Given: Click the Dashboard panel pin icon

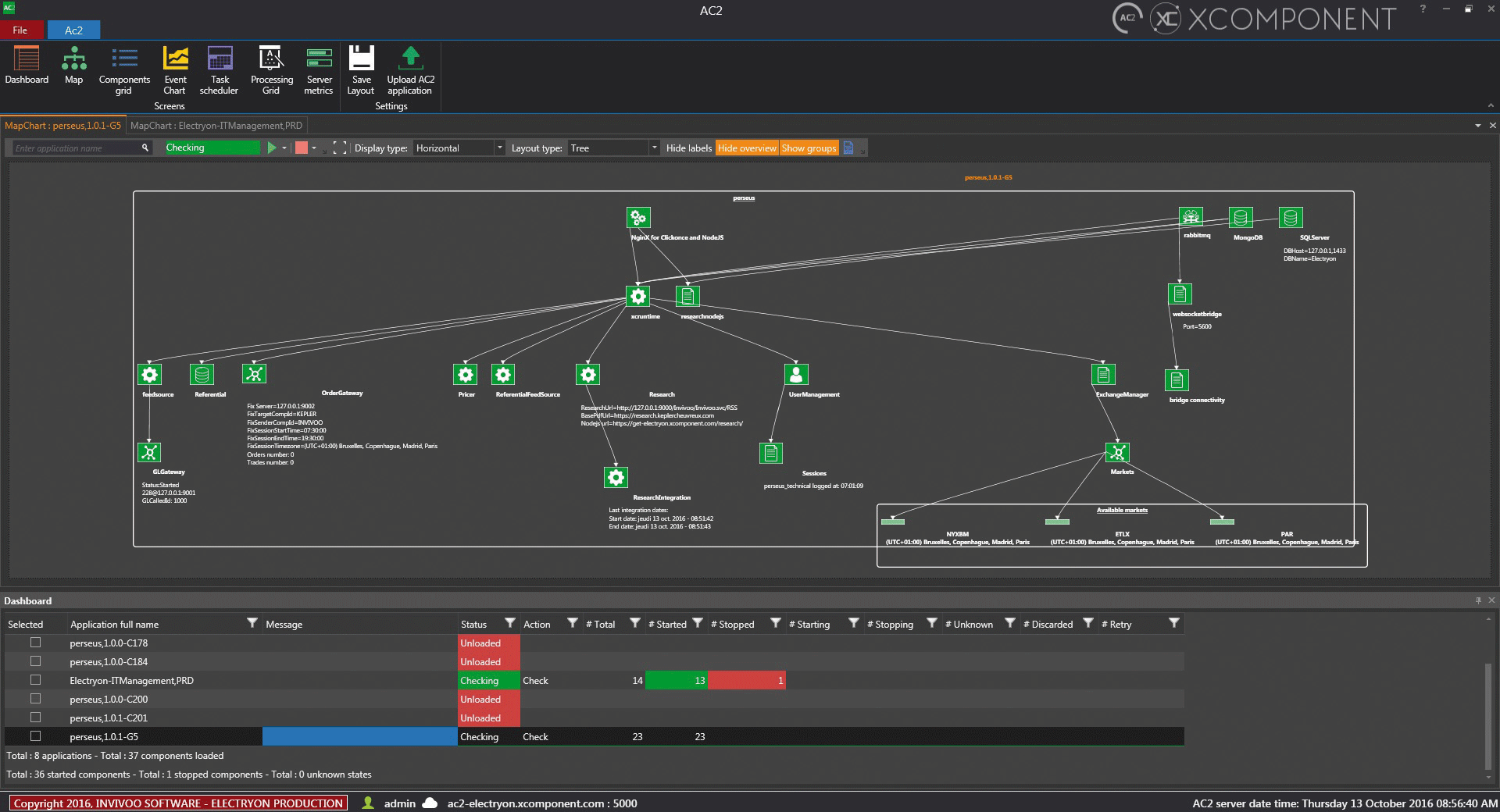Looking at the screenshot, I should click(1478, 600).
